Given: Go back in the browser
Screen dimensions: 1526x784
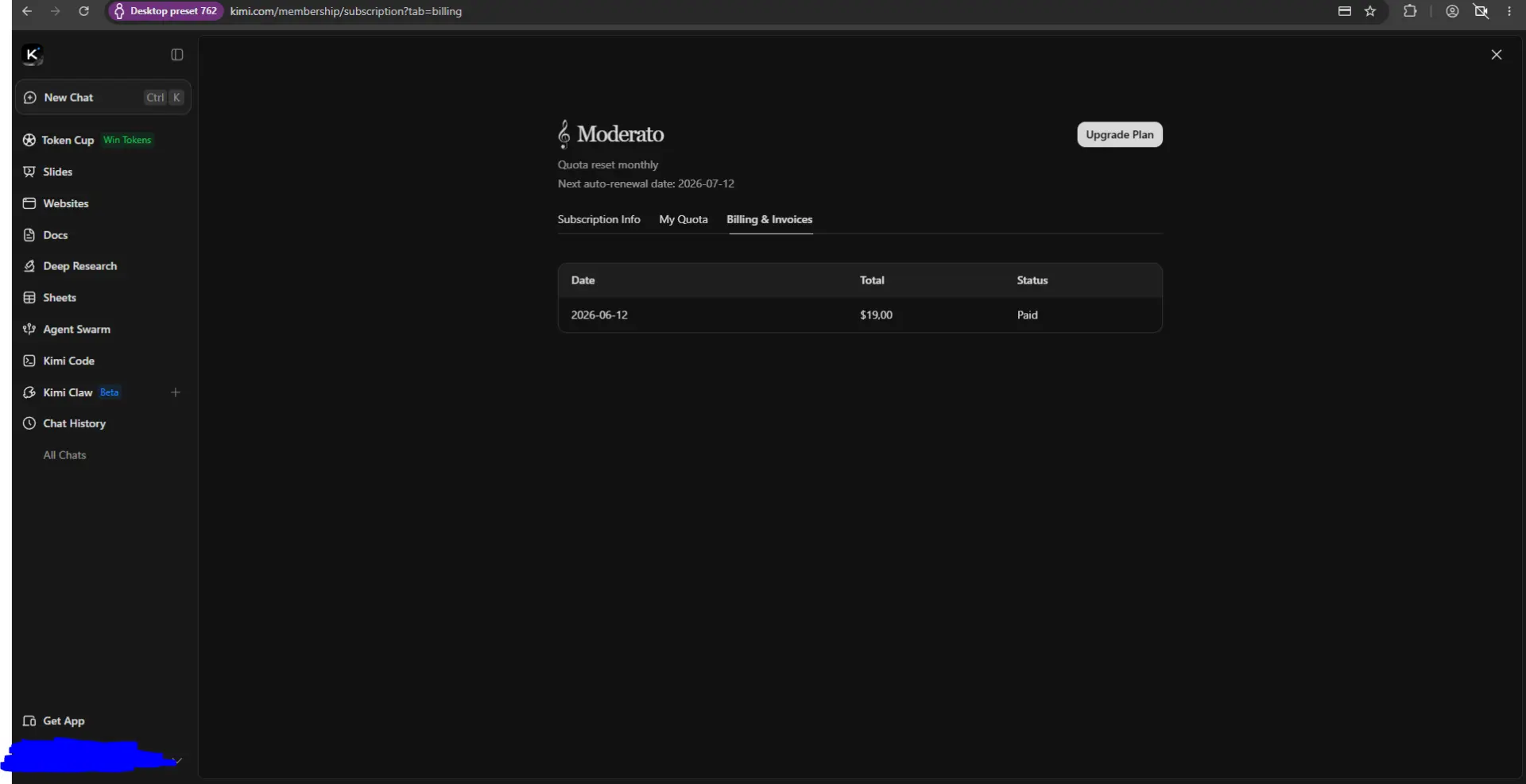Looking at the screenshot, I should click(x=27, y=11).
